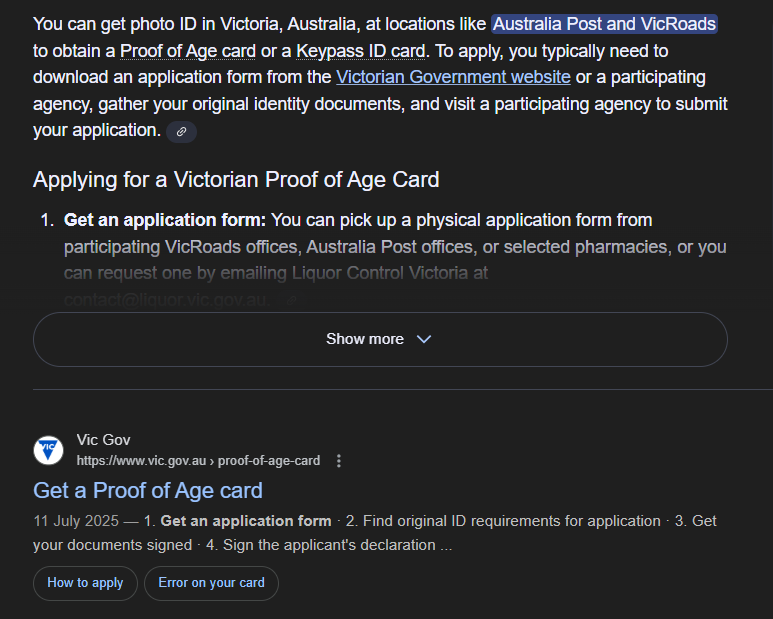Click the highlighted "Australia Post and VicRoads" text
This screenshot has width=773, height=619.
pos(604,23)
